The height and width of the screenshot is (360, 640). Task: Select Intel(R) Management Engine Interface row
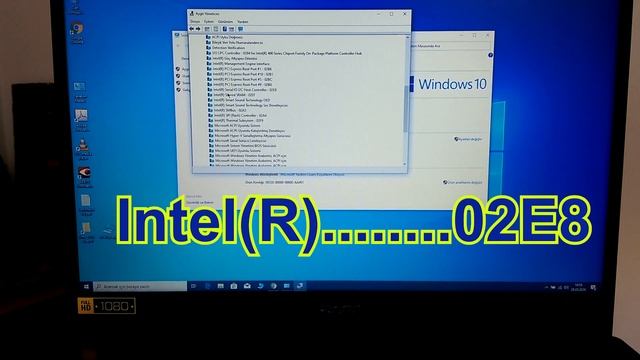(x=238, y=64)
